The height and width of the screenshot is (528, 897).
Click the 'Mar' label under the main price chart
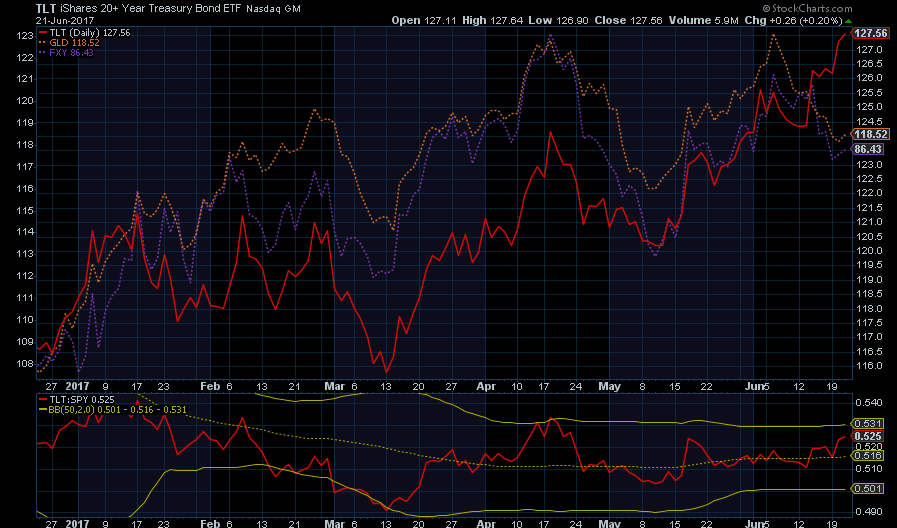(335, 386)
